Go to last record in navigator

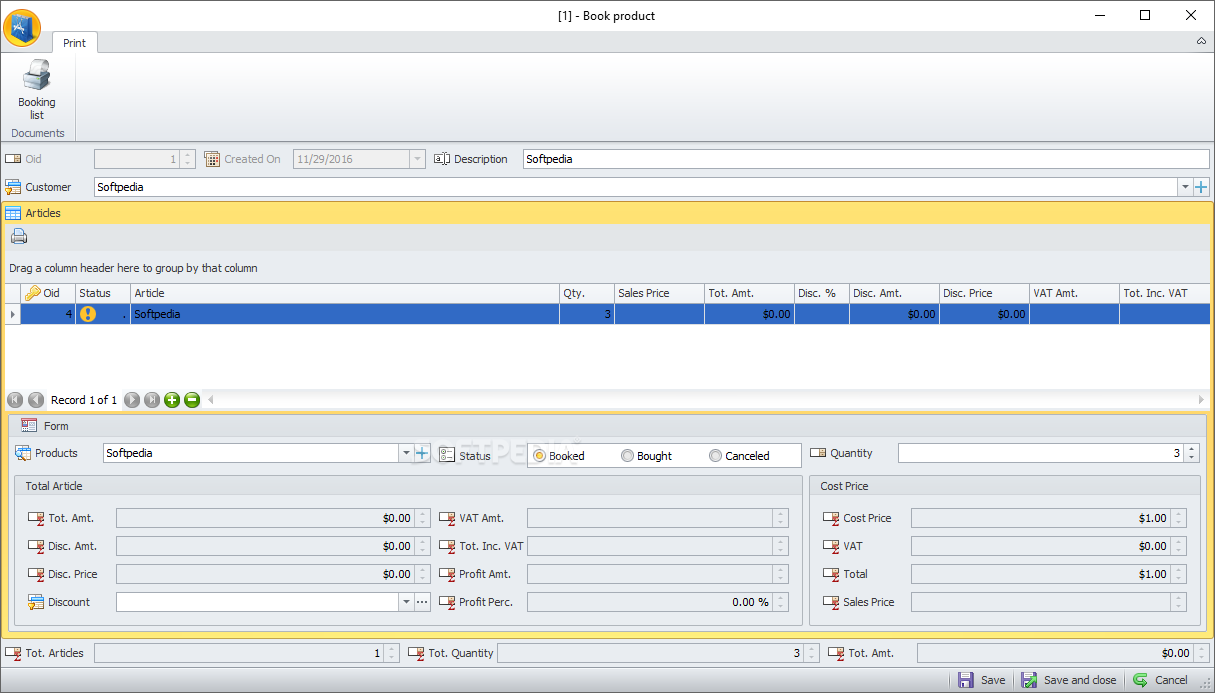click(152, 400)
